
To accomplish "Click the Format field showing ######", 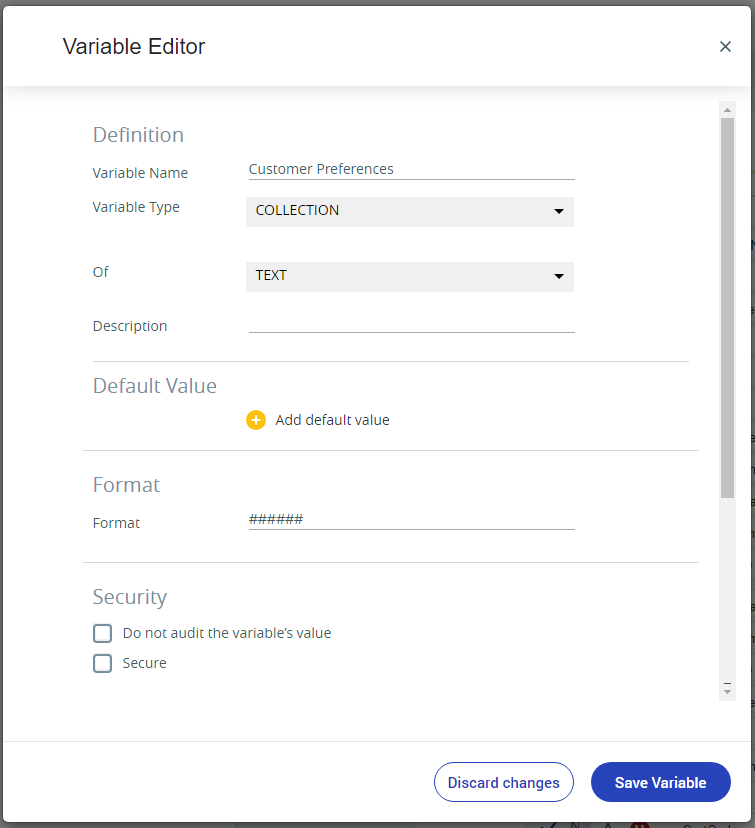I will point(411,520).
